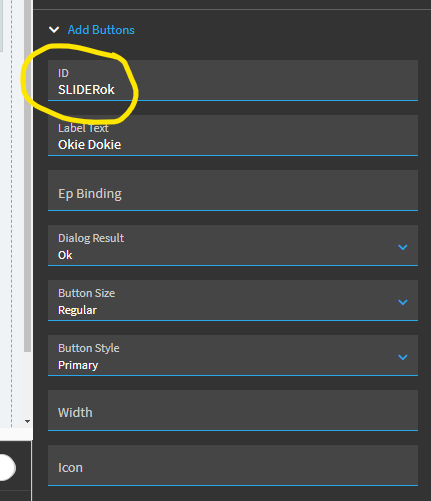431x501 pixels.
Task: Focus the Ep Binding input field
Action: (x=233, y=190)
